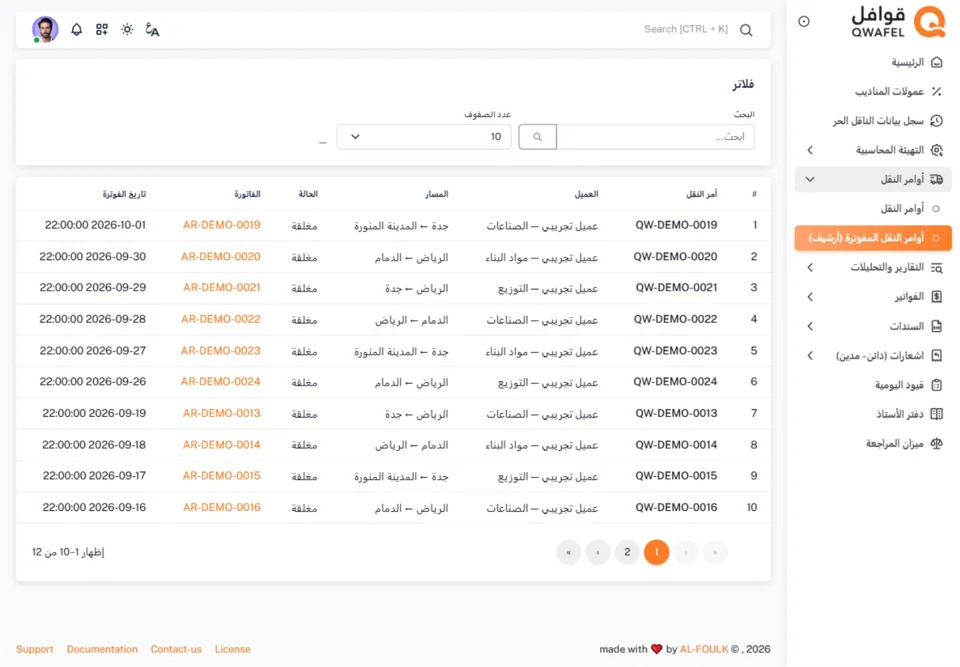The width and height of the screenshot is (960, 667).
Task: Expand the الفواتير chevron
Action: tap(810, 297)
